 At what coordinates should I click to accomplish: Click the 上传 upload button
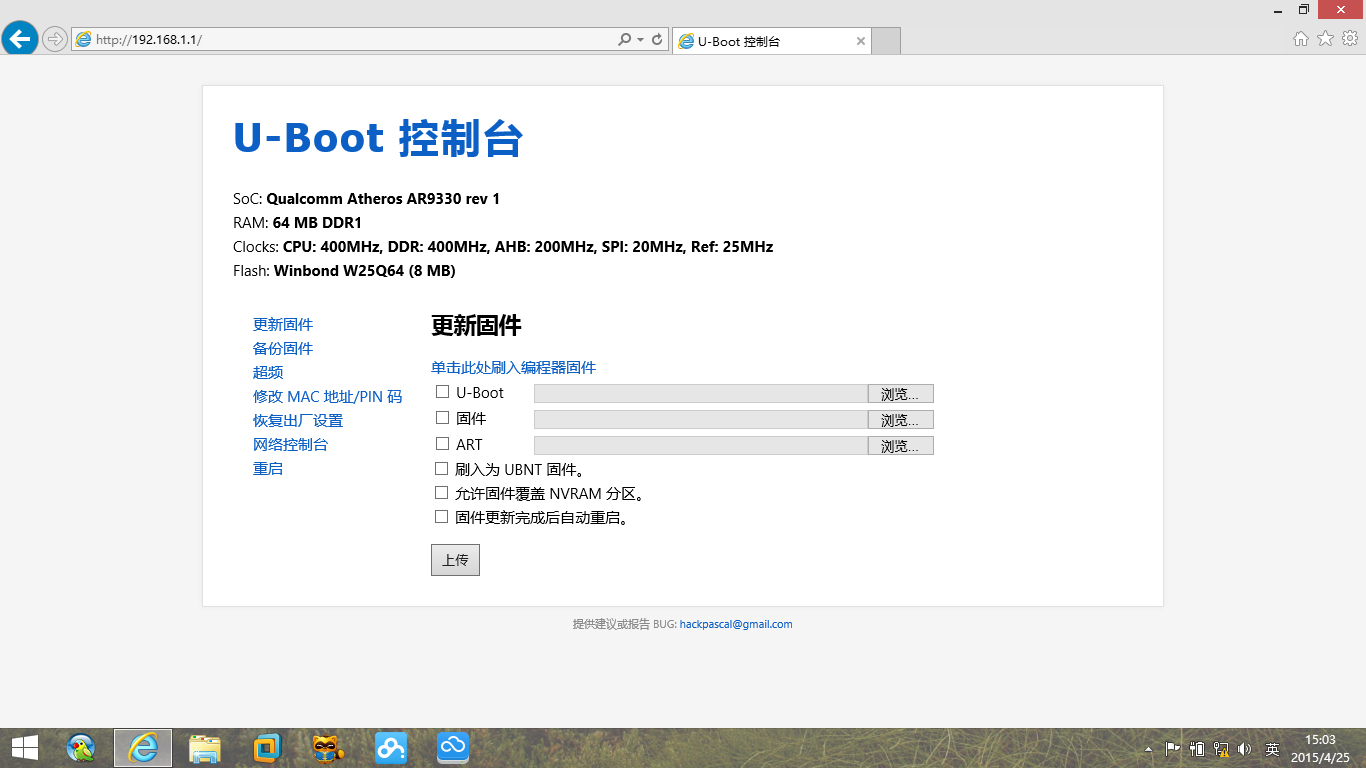(455, 560)
